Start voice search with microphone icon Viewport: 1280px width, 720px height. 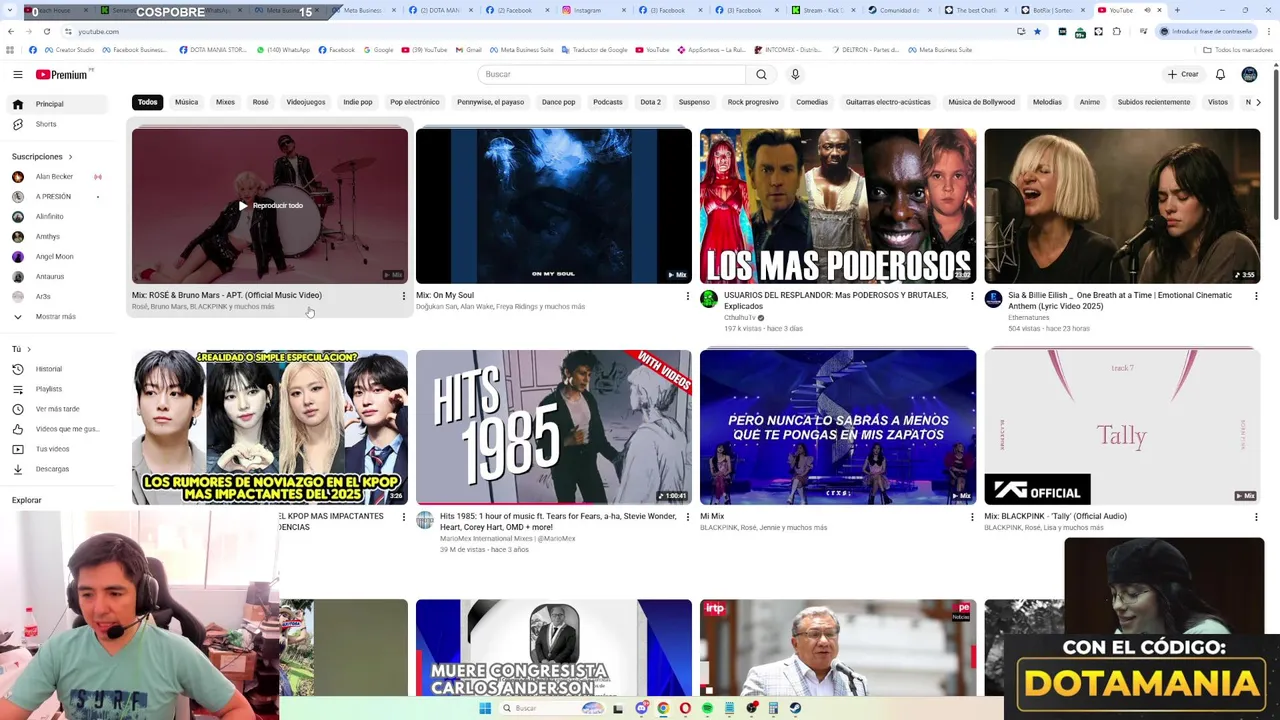795,74
